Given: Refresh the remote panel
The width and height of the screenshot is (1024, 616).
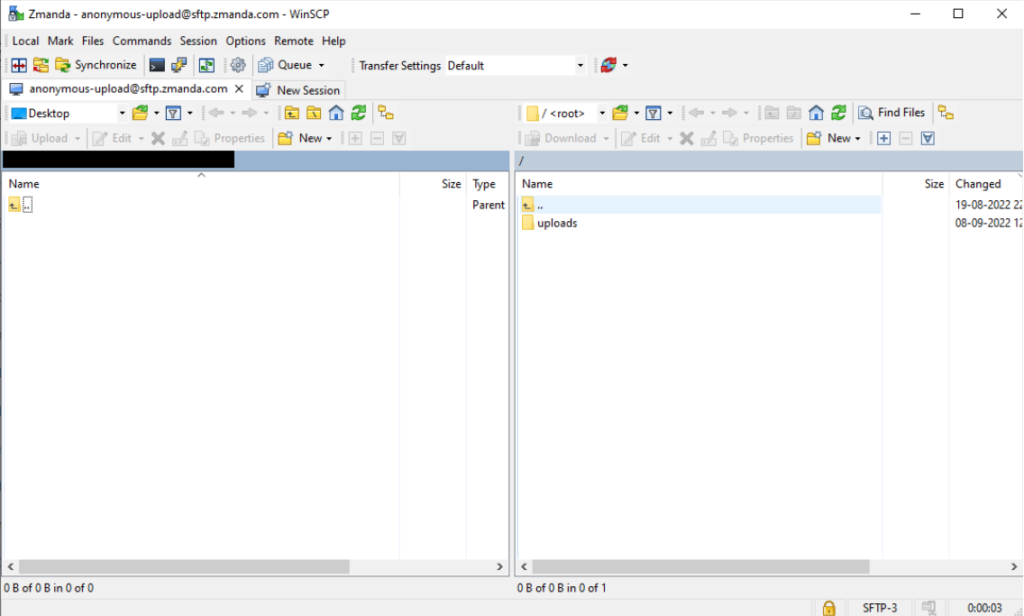Looking at the screenshot, I should (839, 113).
